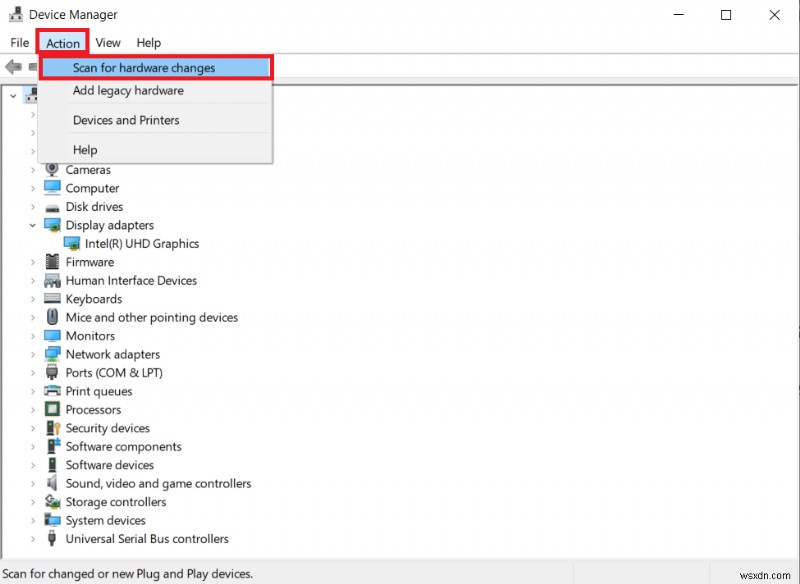
Task: Expand the Processors category
Action: coord(33,410)
